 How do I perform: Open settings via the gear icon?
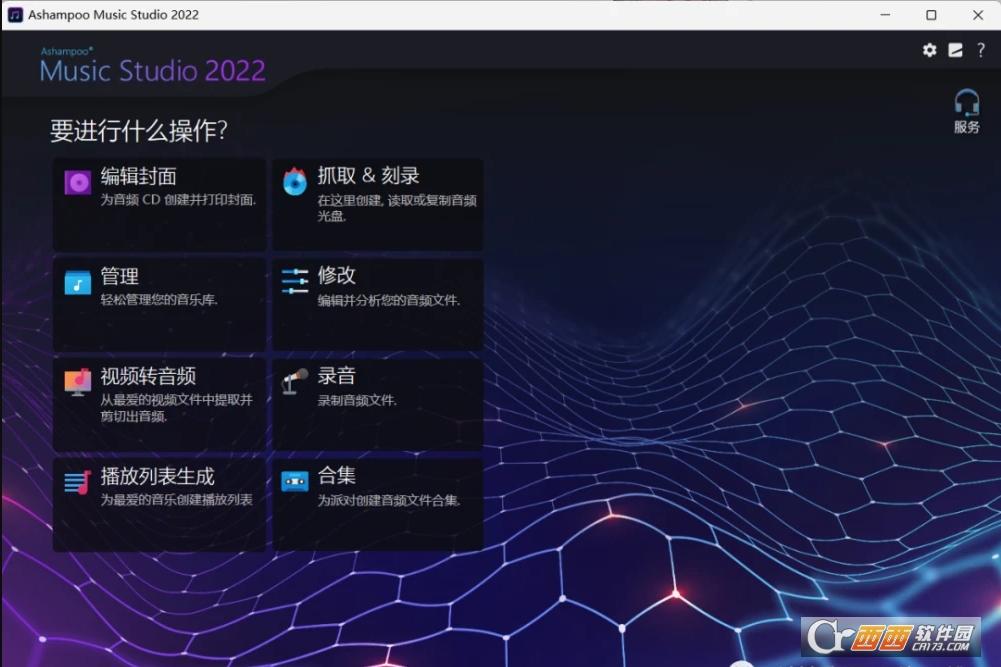pos(930,50)
